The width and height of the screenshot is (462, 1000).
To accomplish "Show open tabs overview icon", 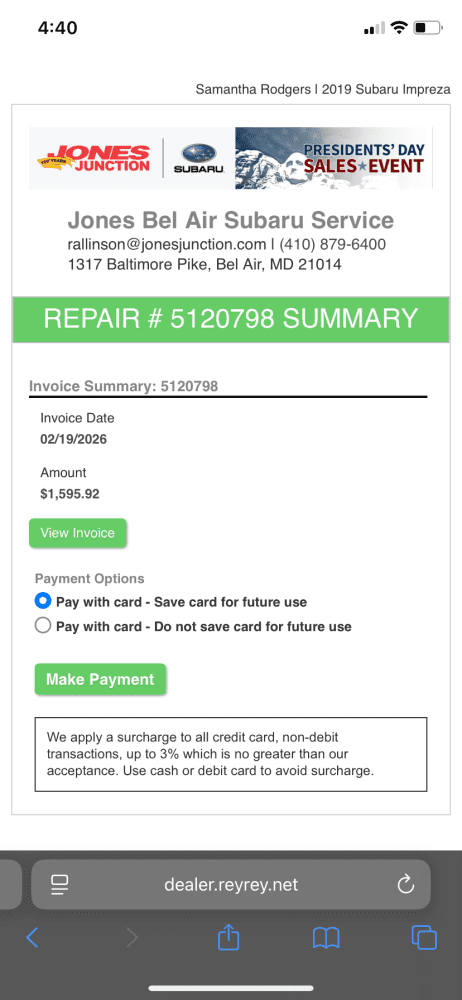I will (424, 937).
